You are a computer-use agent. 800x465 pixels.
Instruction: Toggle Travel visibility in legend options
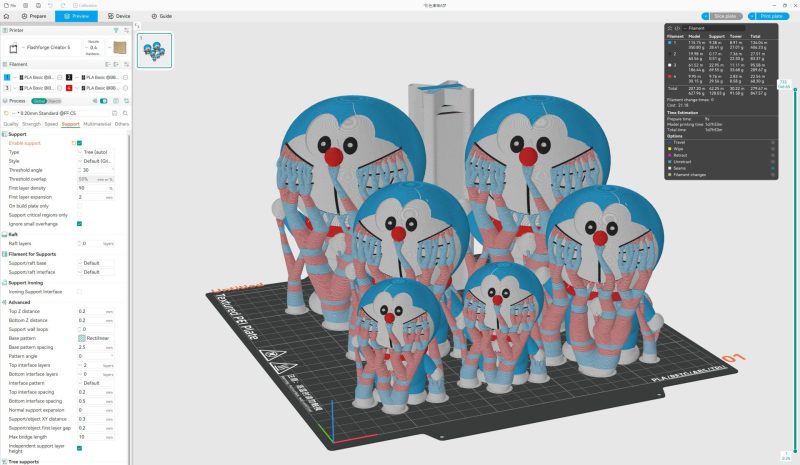tap(772, 142)
